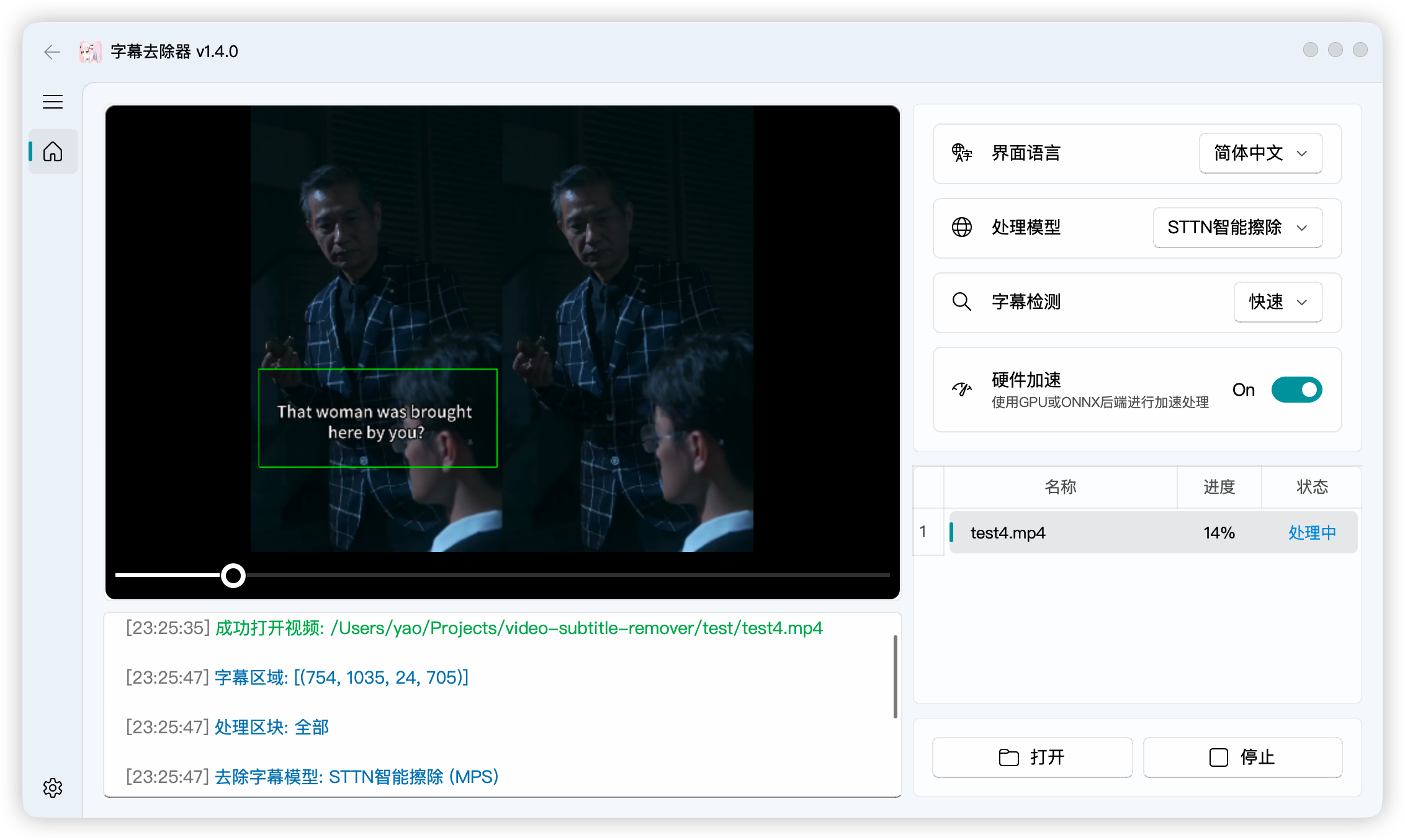
Task: Toggle off 硬件加速 switch
Action: point(1296,390)
